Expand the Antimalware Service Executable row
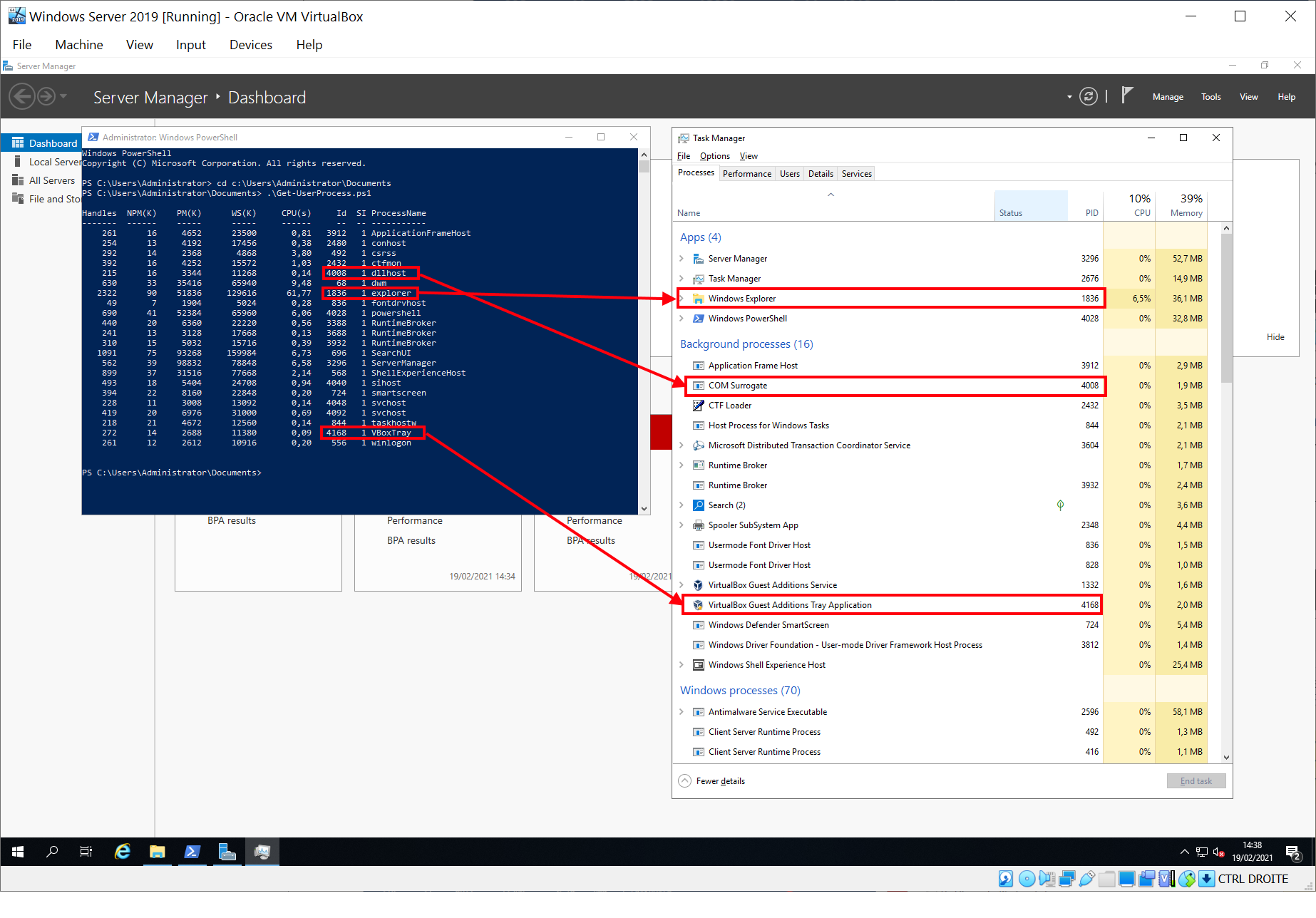 (682, 712)
